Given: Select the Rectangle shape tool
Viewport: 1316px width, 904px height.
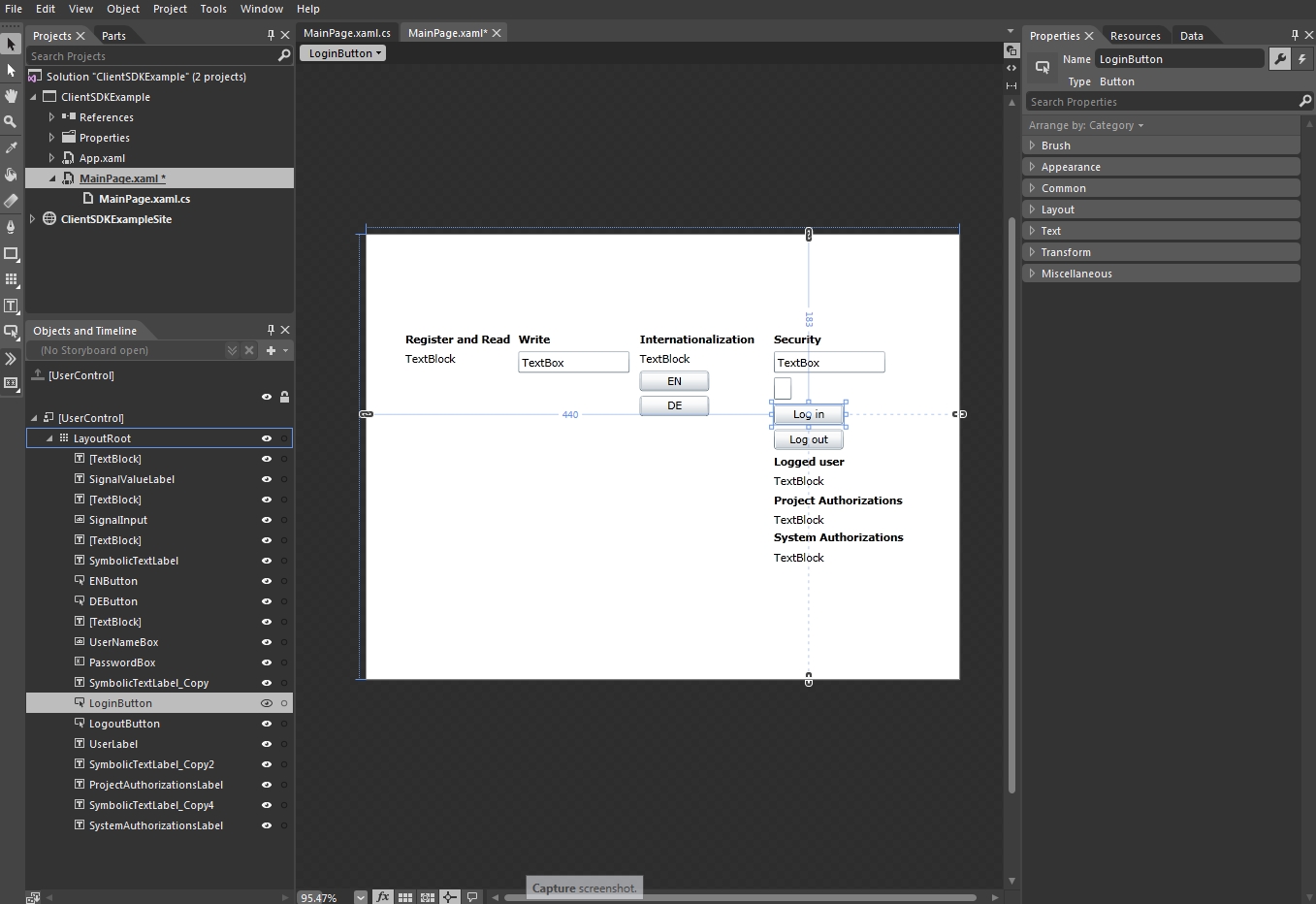Looking at the screenshot, I should pyautogui.click(x=11, y=253).
